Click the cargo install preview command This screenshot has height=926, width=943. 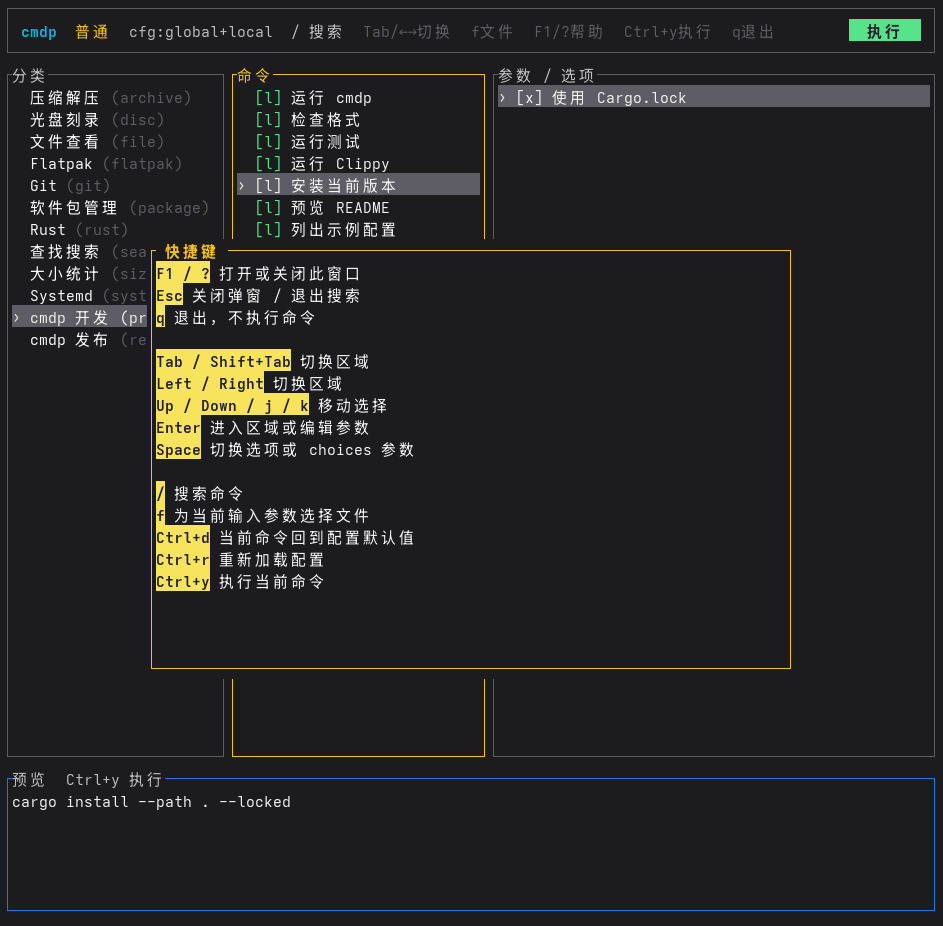(151, 802)
